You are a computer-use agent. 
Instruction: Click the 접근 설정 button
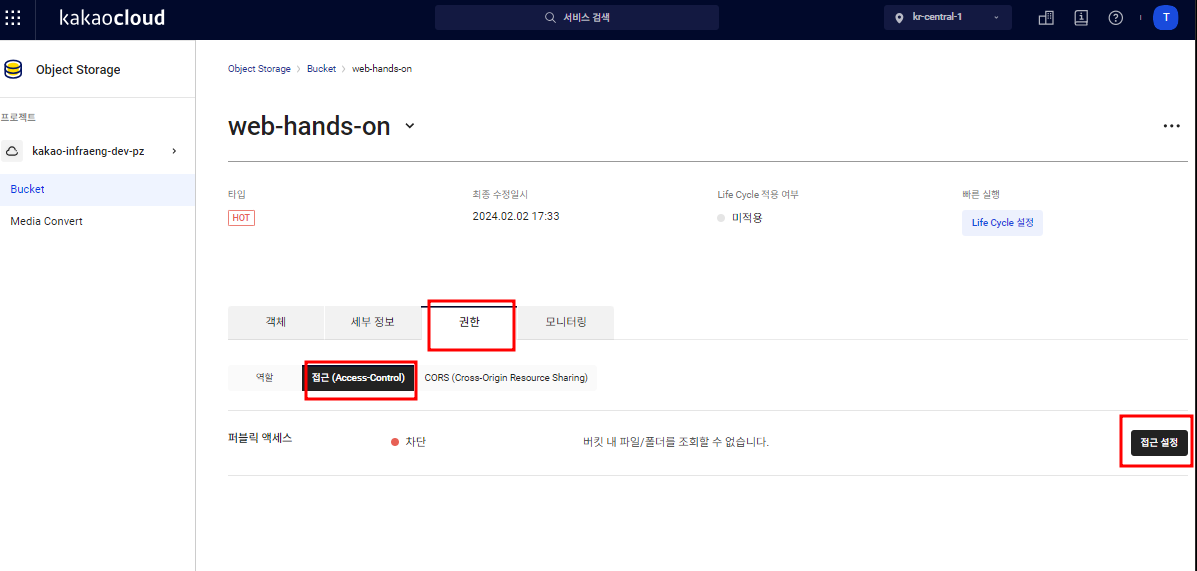click(x=1159, y=443)
